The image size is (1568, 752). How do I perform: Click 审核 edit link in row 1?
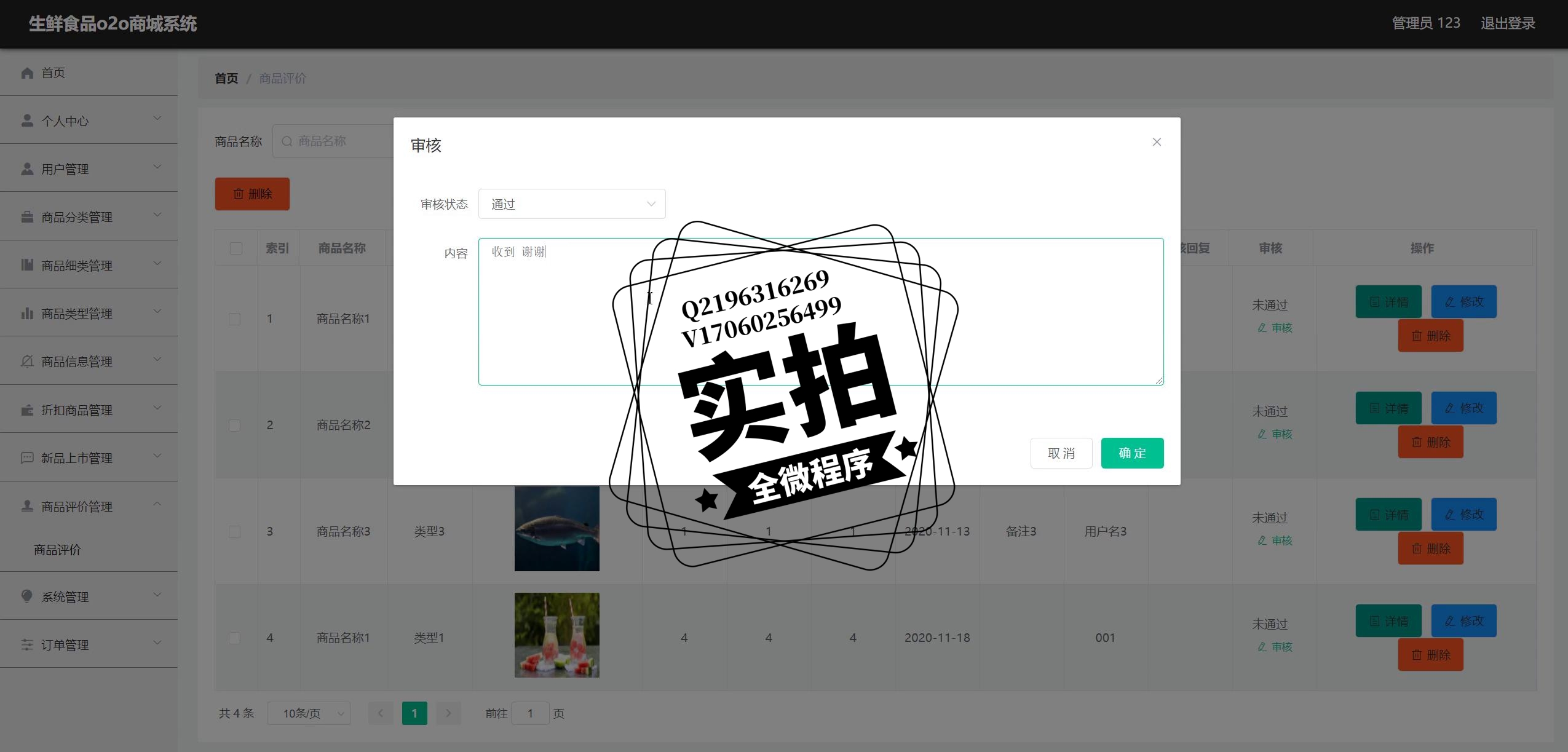click(x=1275, y=328)
